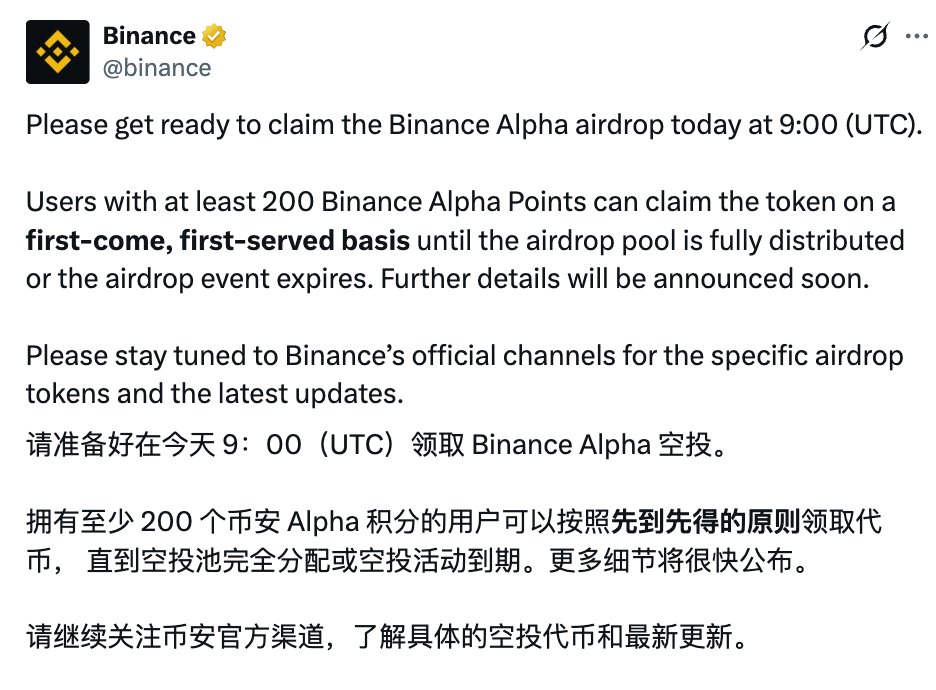Image resolution: width=936 pixels, height=690 pixels.
Task: Click the Binance display name
Action: (x=149, y=36)
